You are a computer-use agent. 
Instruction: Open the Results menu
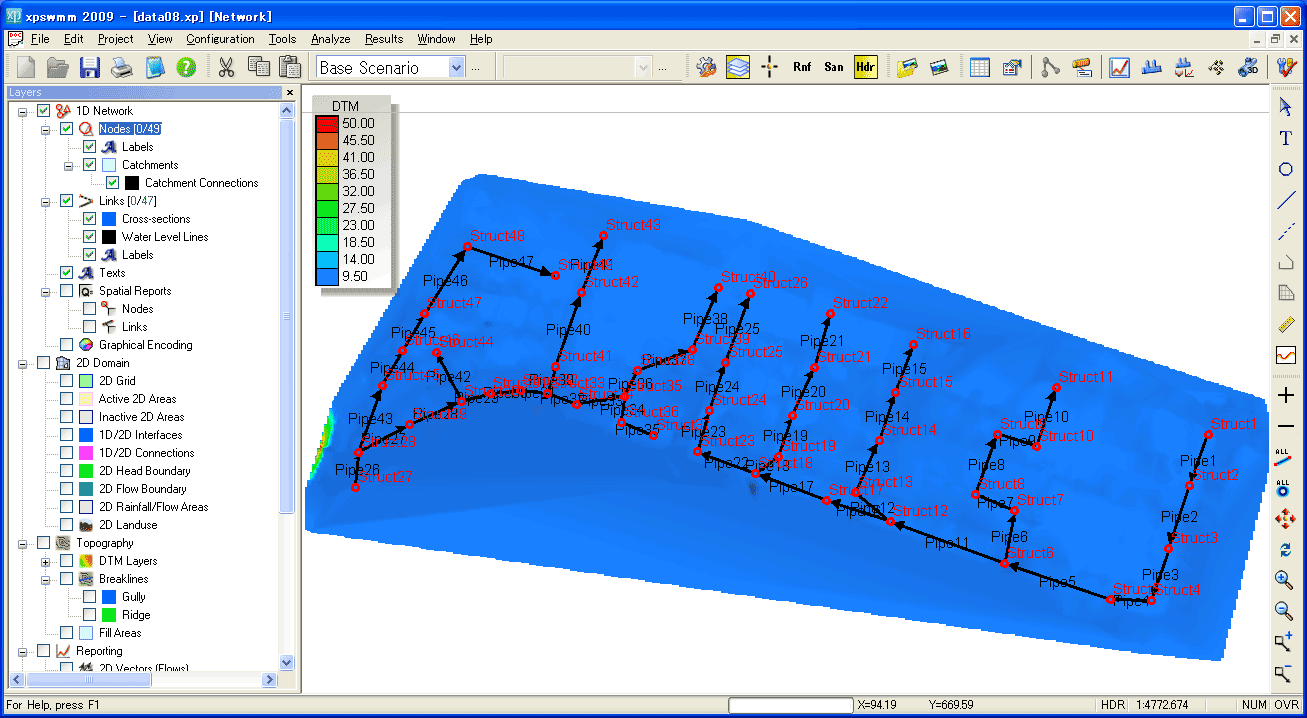[384, 39]
